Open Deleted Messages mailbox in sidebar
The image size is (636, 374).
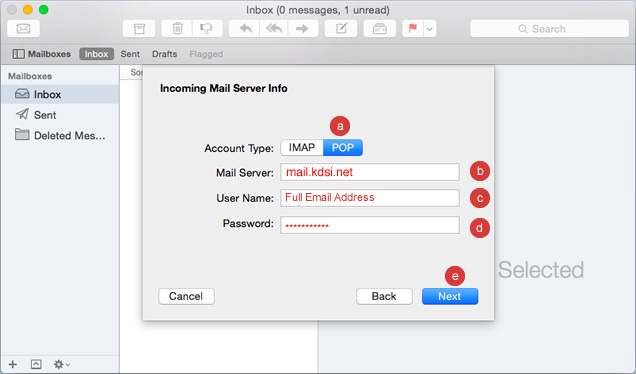click(x=60, y=135)
